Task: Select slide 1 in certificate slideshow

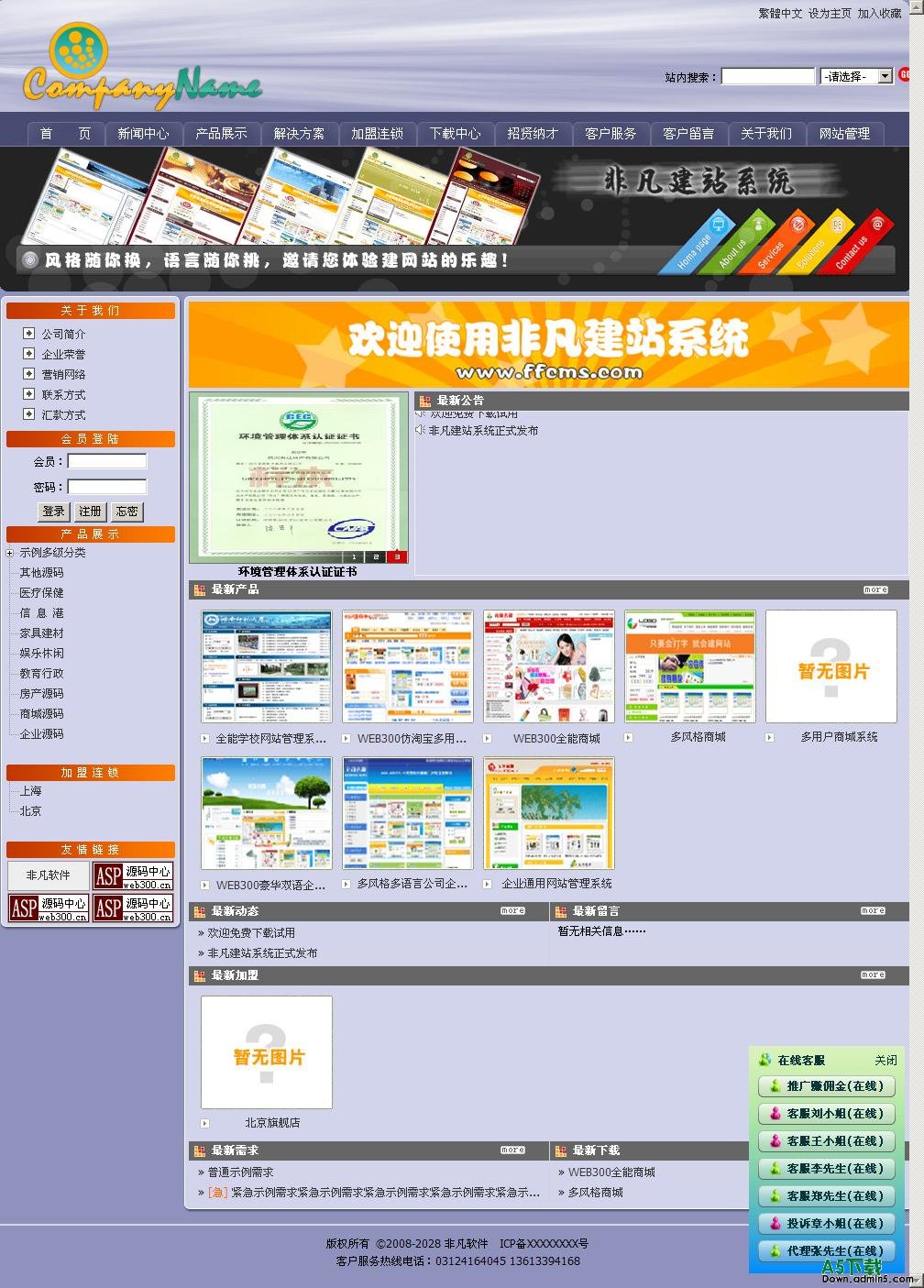Action: point(355,556)
